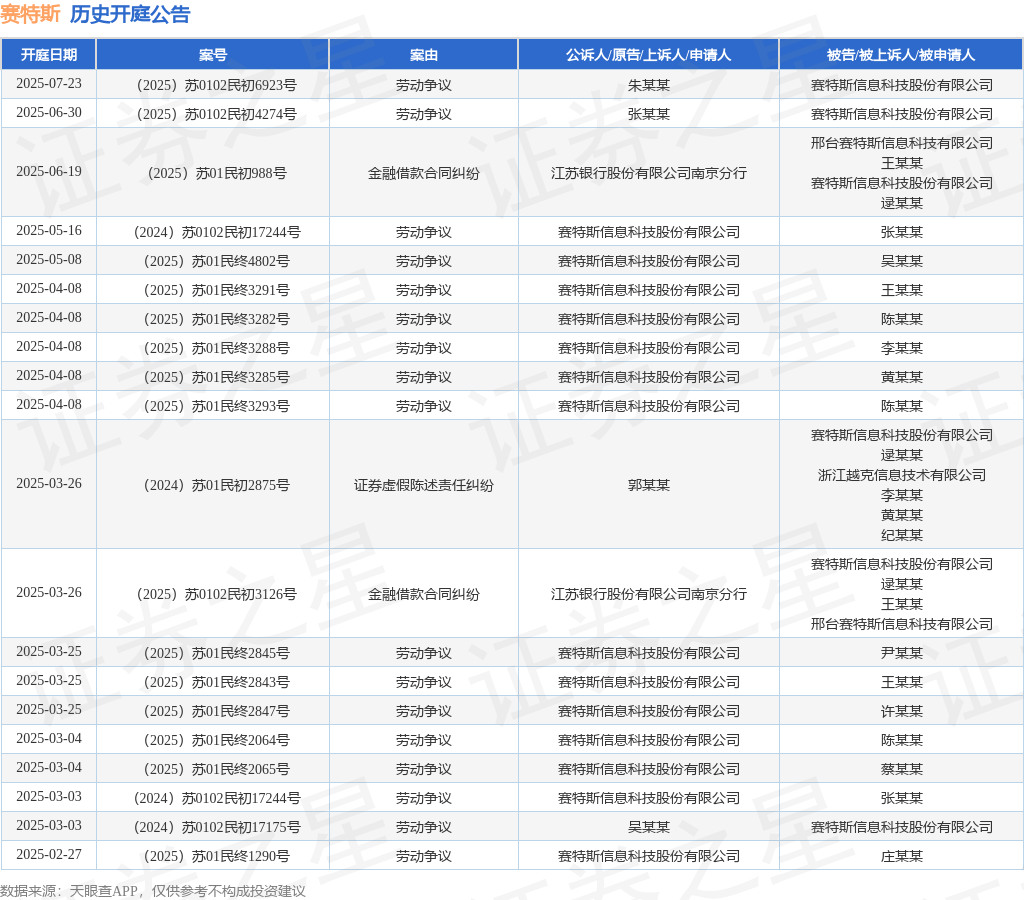Click plaintiff 吴某某 in the 民初17175号 row
Viewport: 1024px width, 900px height.
click(x=648, y=827)
